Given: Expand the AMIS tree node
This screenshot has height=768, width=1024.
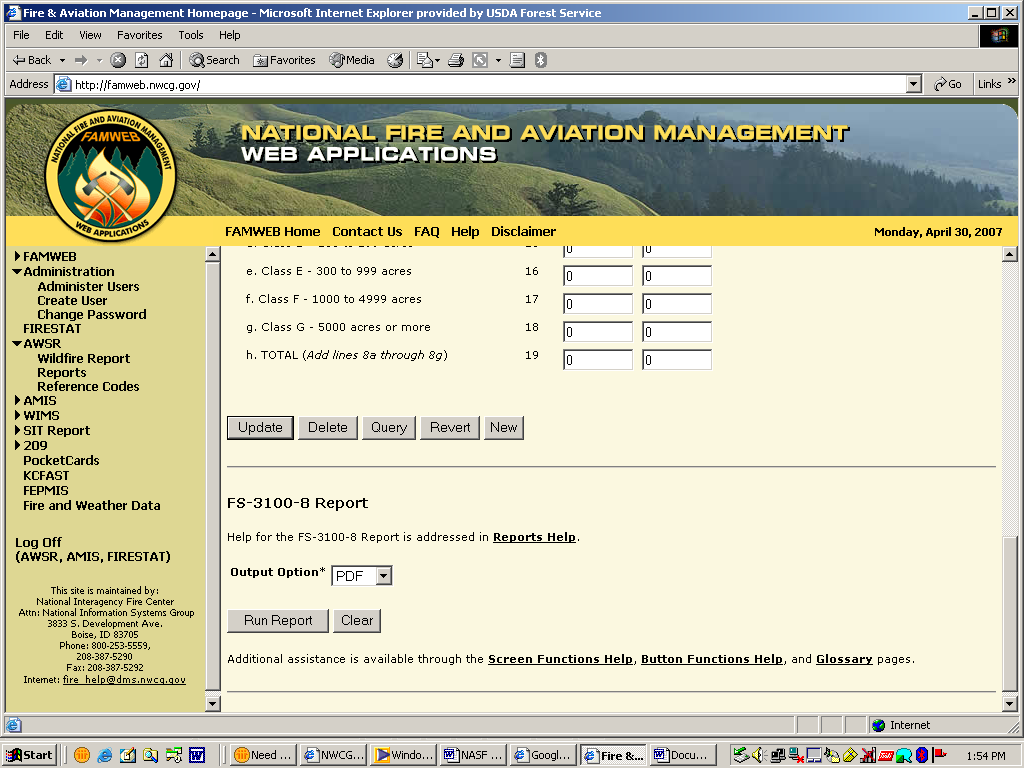Looking at the screenshot, I should pyautogui.click(x=18, y=401).
